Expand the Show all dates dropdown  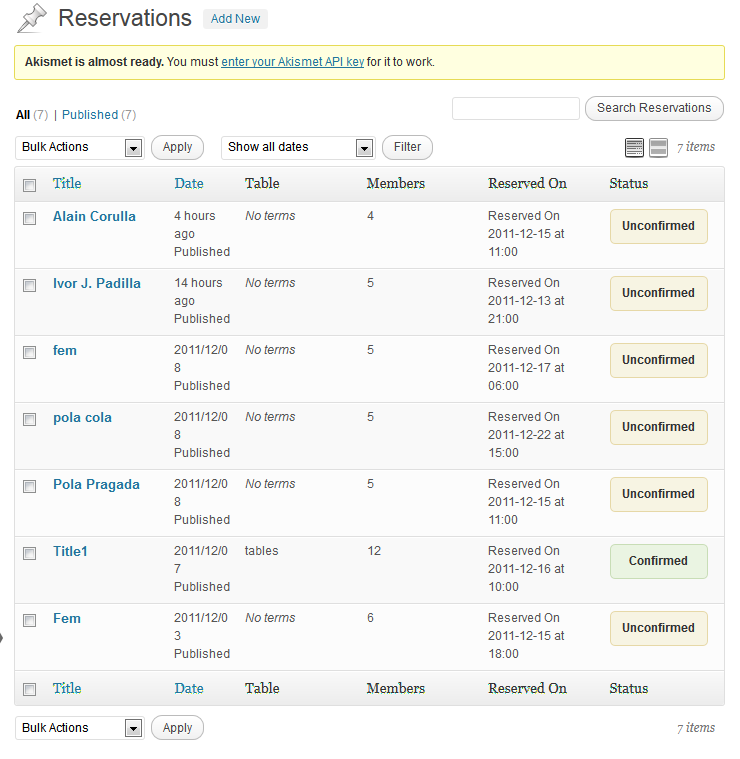[x=297, y=147]
